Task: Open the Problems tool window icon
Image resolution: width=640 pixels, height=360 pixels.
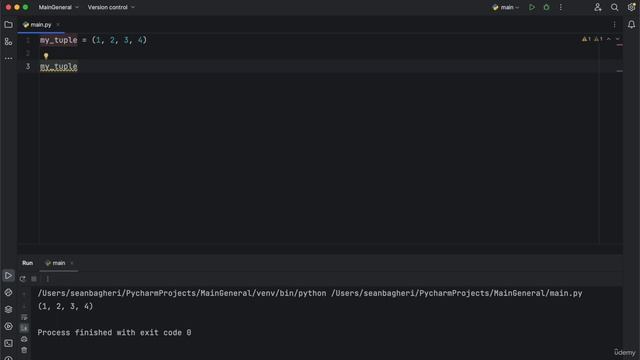Action: pos(8,358)
